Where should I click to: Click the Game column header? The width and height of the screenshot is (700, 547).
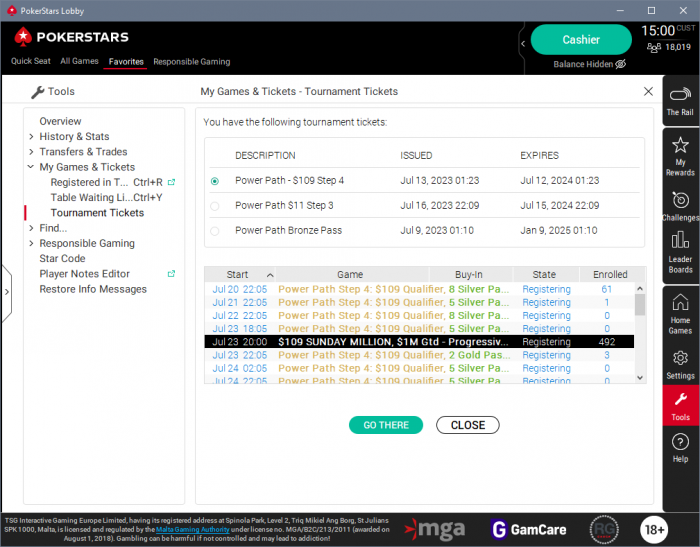click(x=352, y=274)
